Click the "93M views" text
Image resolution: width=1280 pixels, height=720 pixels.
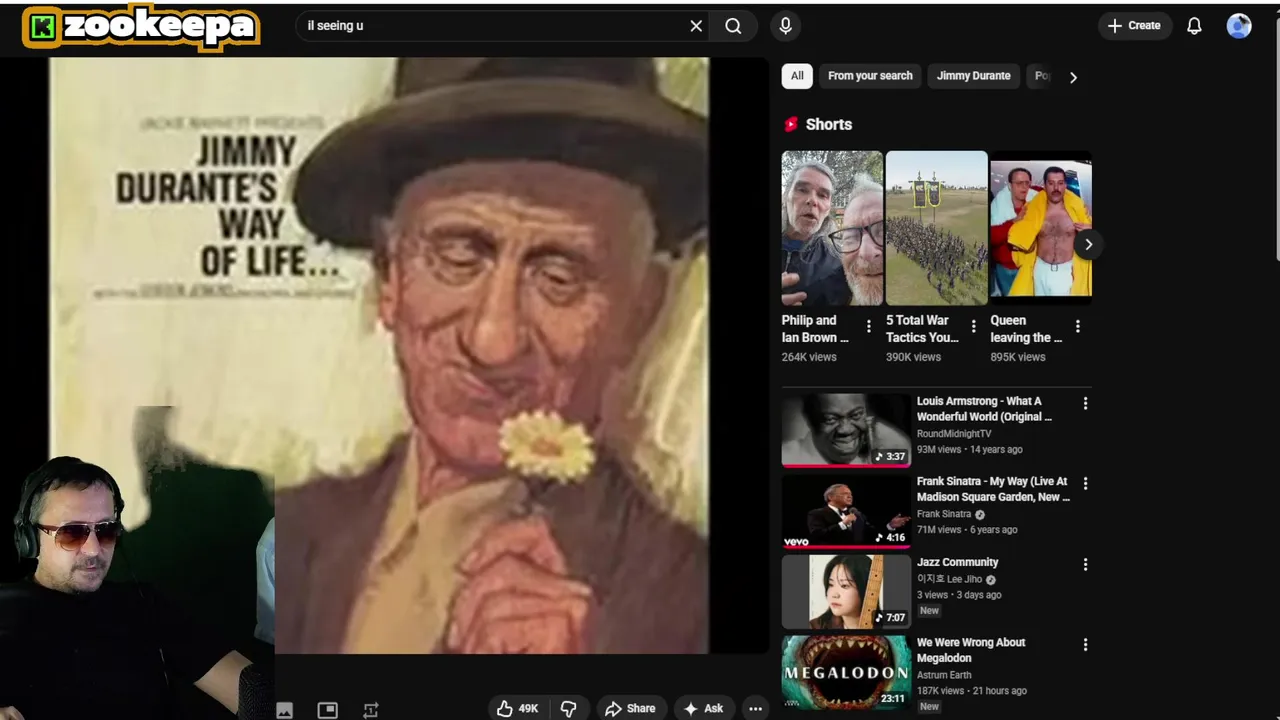click(x=941, y=449)
